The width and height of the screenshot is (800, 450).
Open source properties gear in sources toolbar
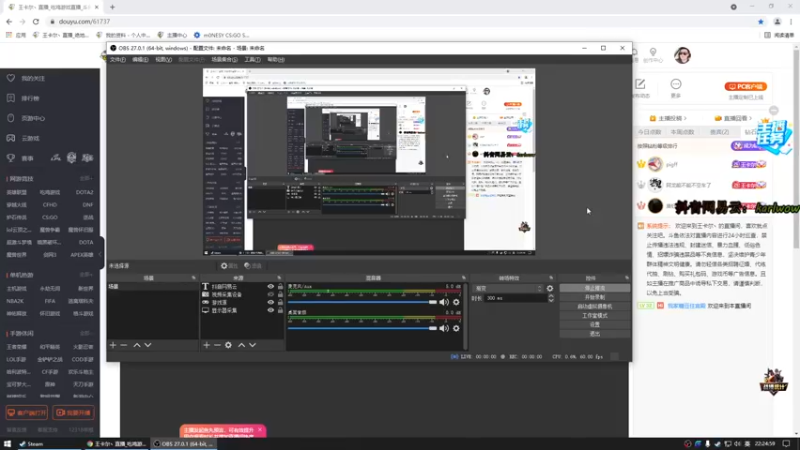coord(228,345)
